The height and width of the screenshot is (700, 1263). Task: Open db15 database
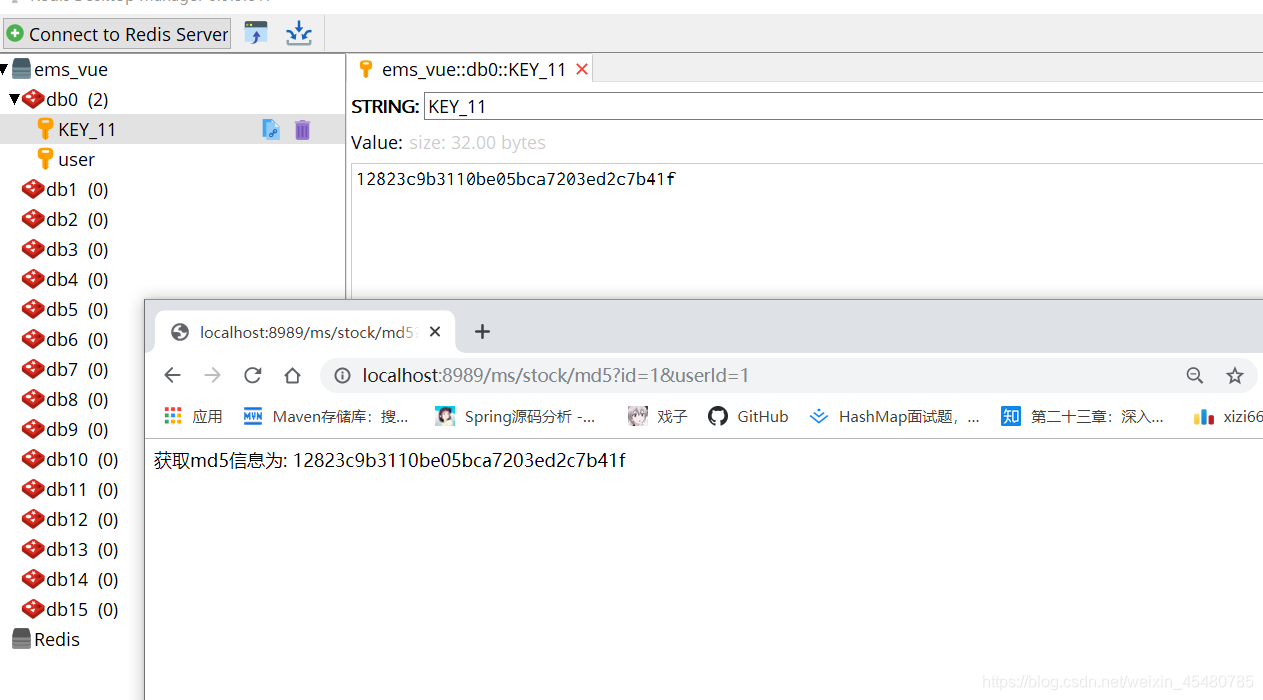click(x=70, y=609)
